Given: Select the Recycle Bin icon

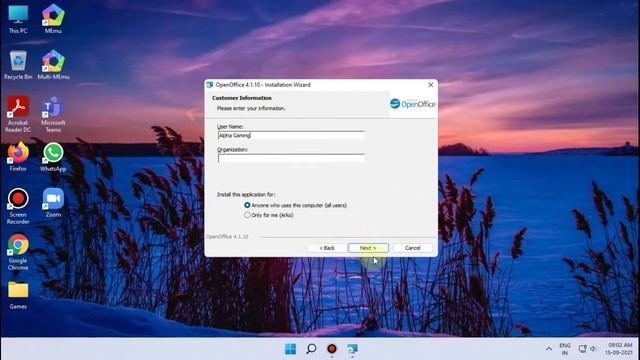Looking at the screenshot, I should [x=18, y=64].
